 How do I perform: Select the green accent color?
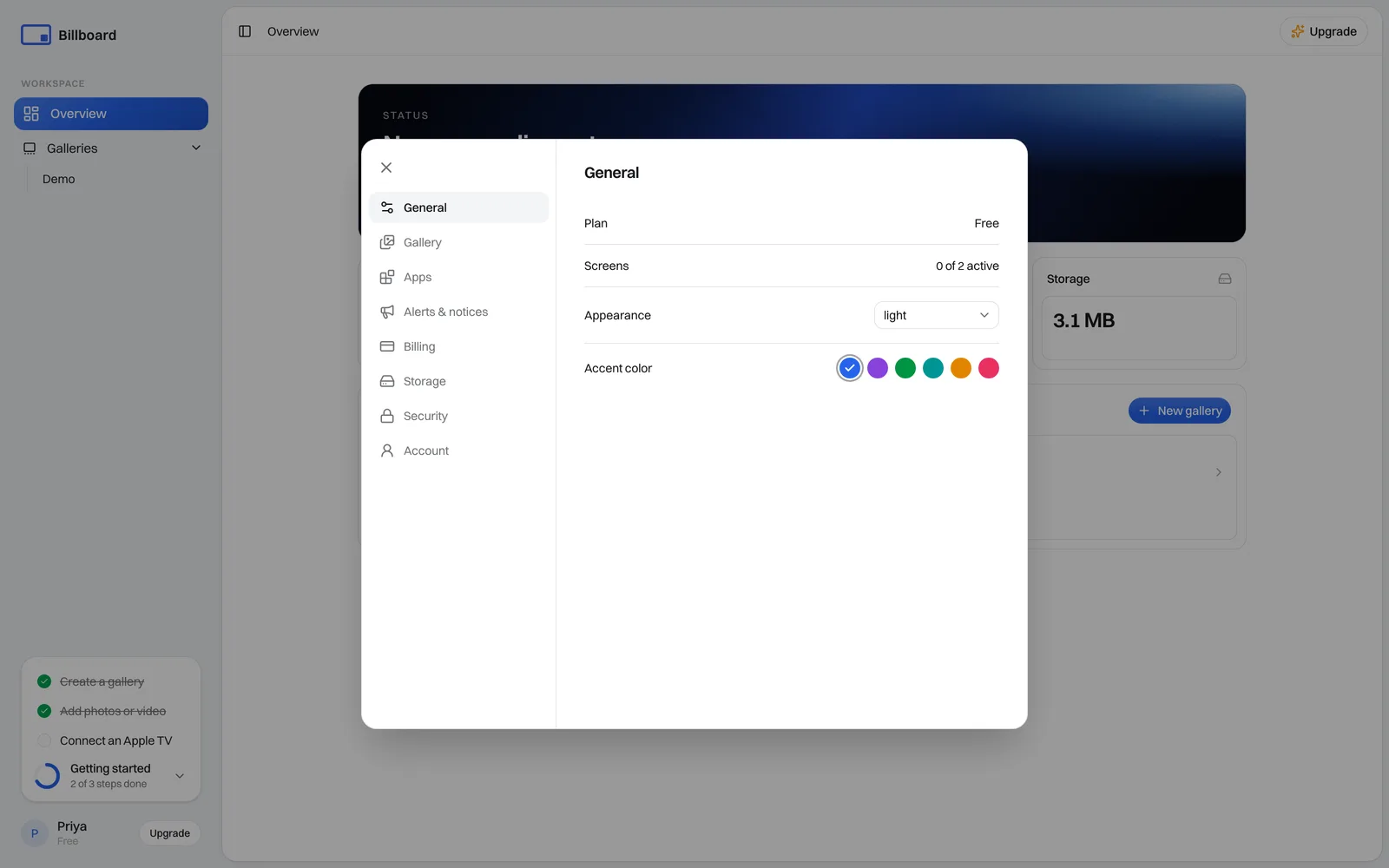pyautogui.click(x=905, y=368)
